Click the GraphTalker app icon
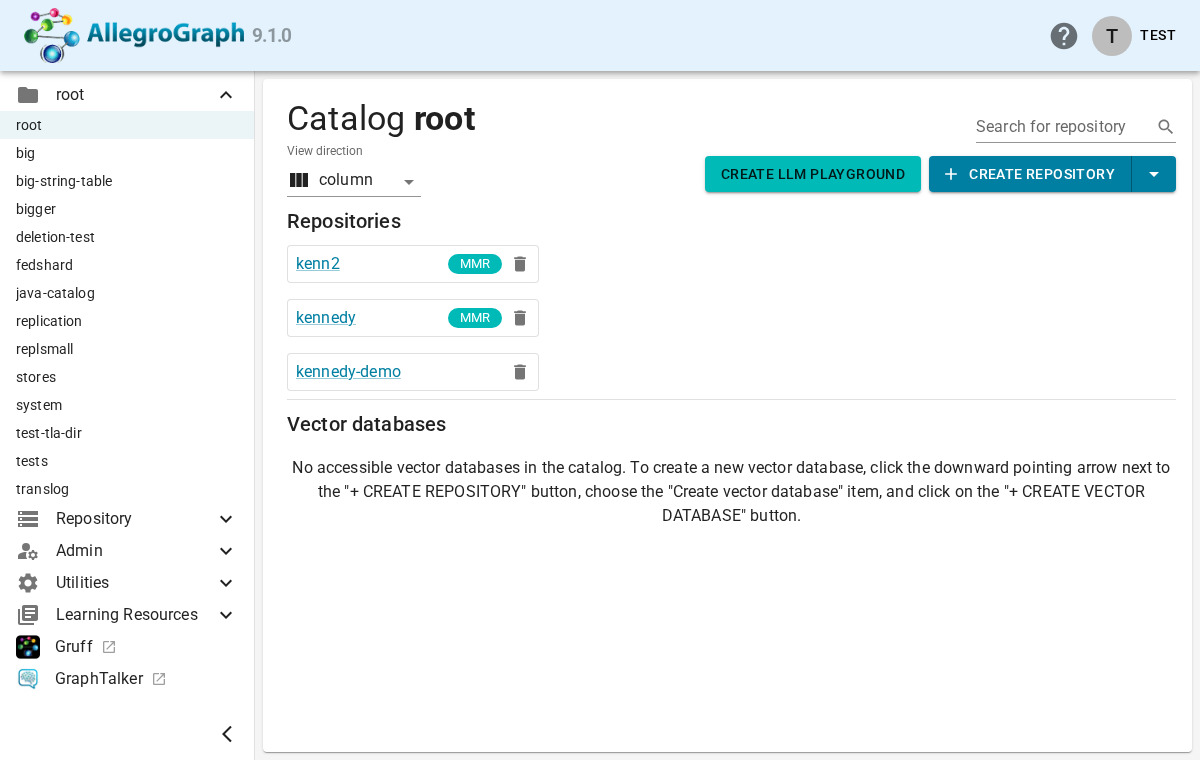The width and height of the screenshot is (1200, 760). (x=28, y=679)
